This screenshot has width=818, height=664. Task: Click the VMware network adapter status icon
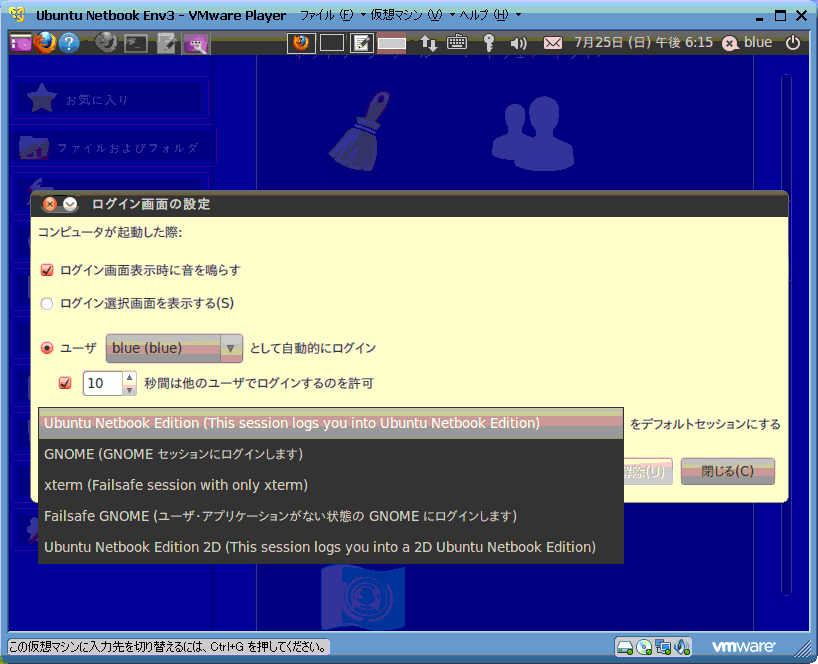tap(663, 647)
